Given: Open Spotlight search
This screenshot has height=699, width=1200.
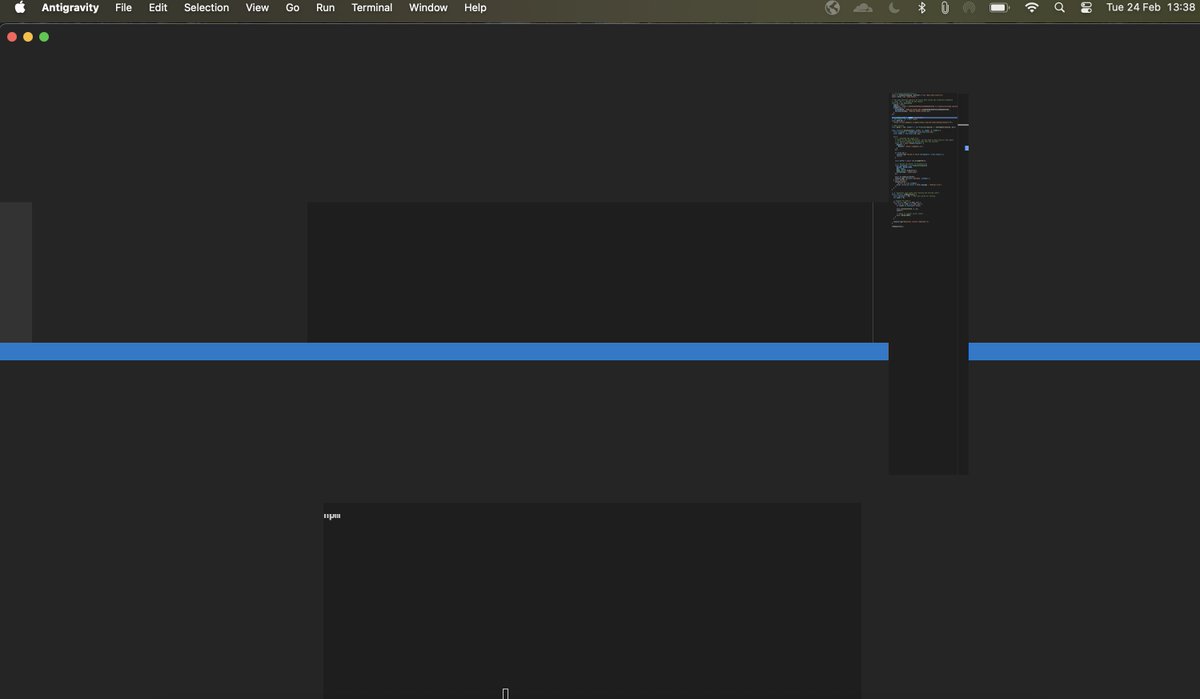Looking at the screenshot, I should [1060, 7].
